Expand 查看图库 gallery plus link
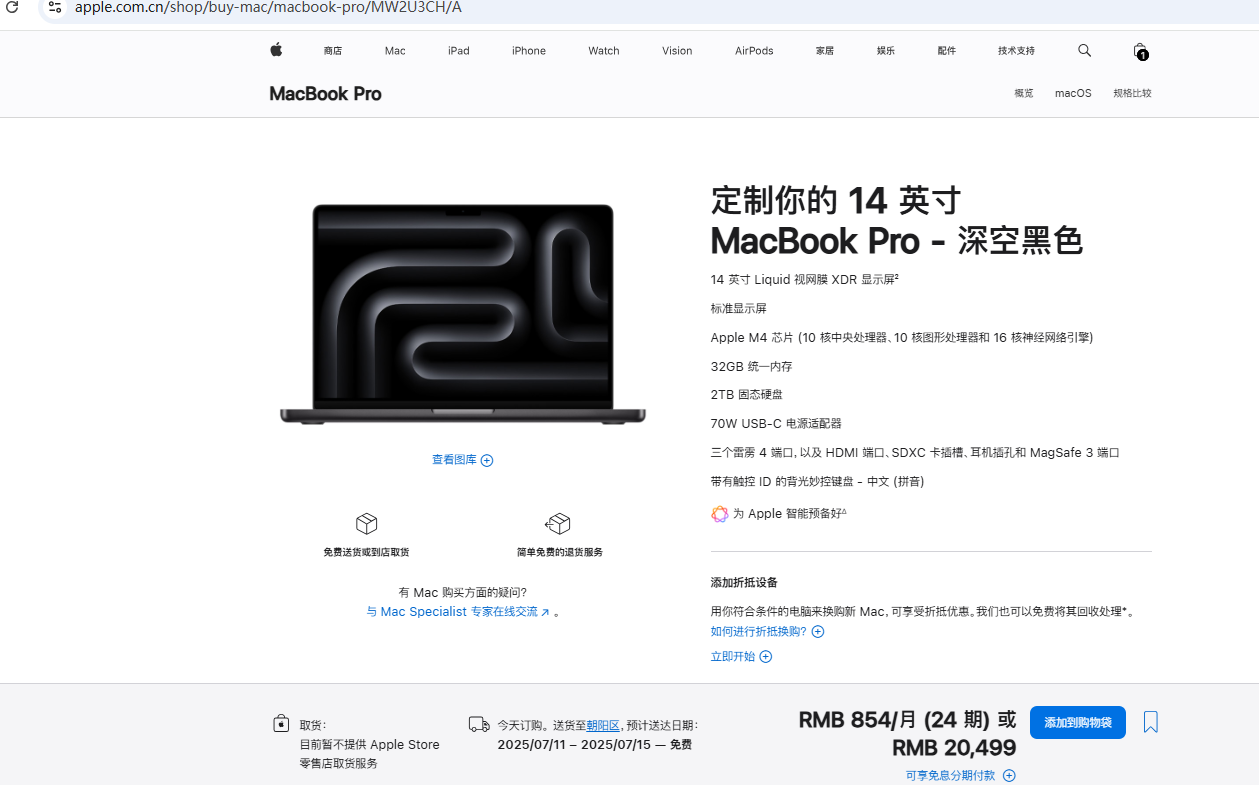Screen dimensions: 1259x785 tap(463, 460)
